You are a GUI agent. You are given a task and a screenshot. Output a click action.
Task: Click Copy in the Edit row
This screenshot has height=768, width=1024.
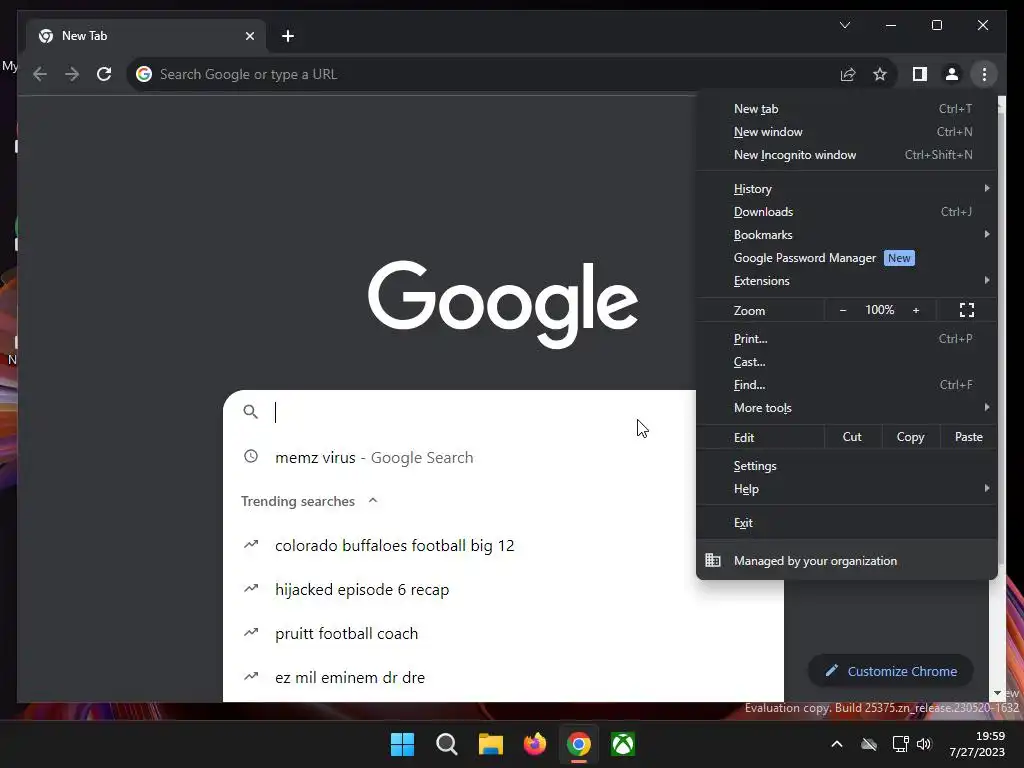click(910, 437)
